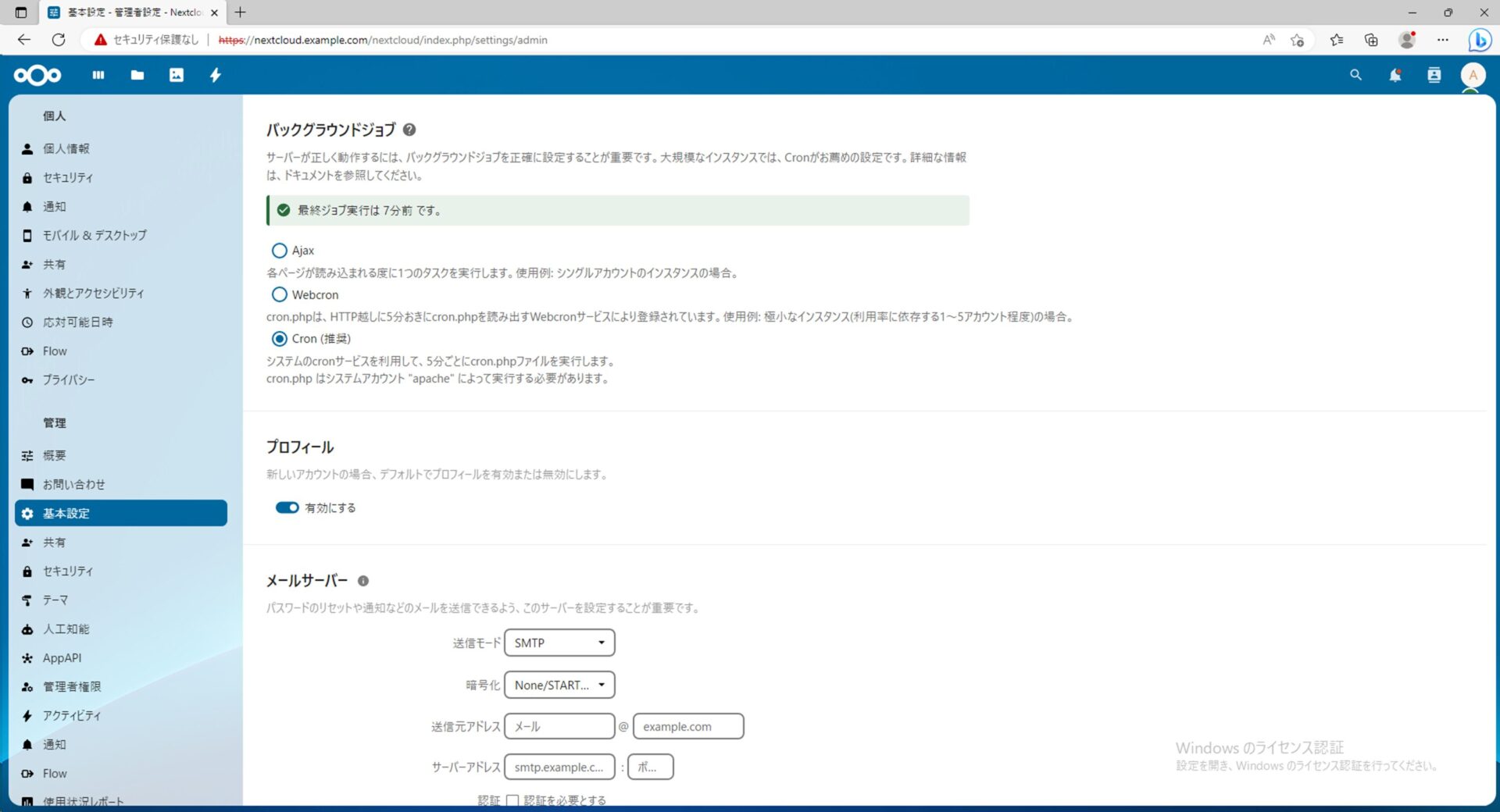Select the Webcron radio button
1500x812 pixels.
click(279, 295)
